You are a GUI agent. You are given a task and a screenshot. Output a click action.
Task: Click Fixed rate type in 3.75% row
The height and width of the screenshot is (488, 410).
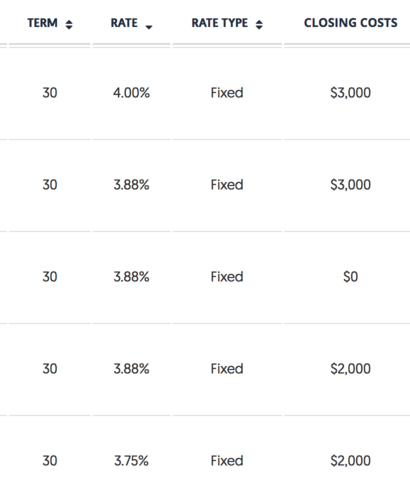[x=227, y=461]
